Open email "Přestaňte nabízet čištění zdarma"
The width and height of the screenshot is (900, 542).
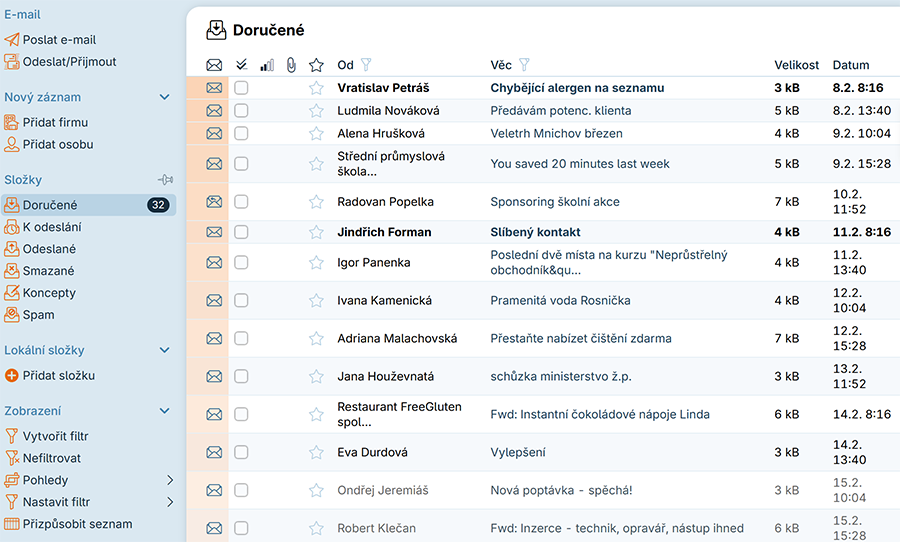[581, 338]
